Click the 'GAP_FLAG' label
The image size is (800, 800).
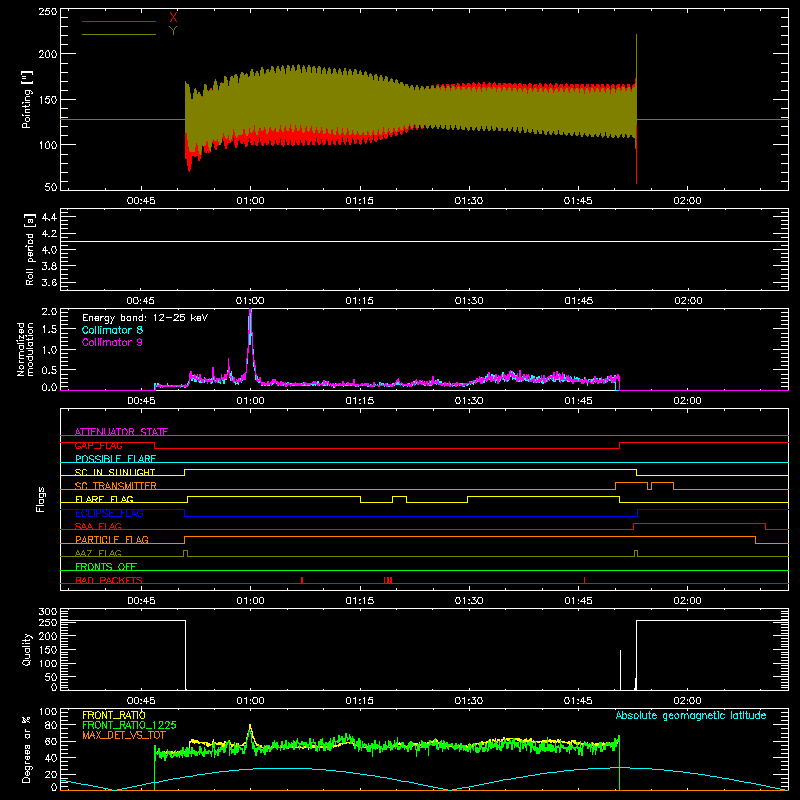pos(98,445)
